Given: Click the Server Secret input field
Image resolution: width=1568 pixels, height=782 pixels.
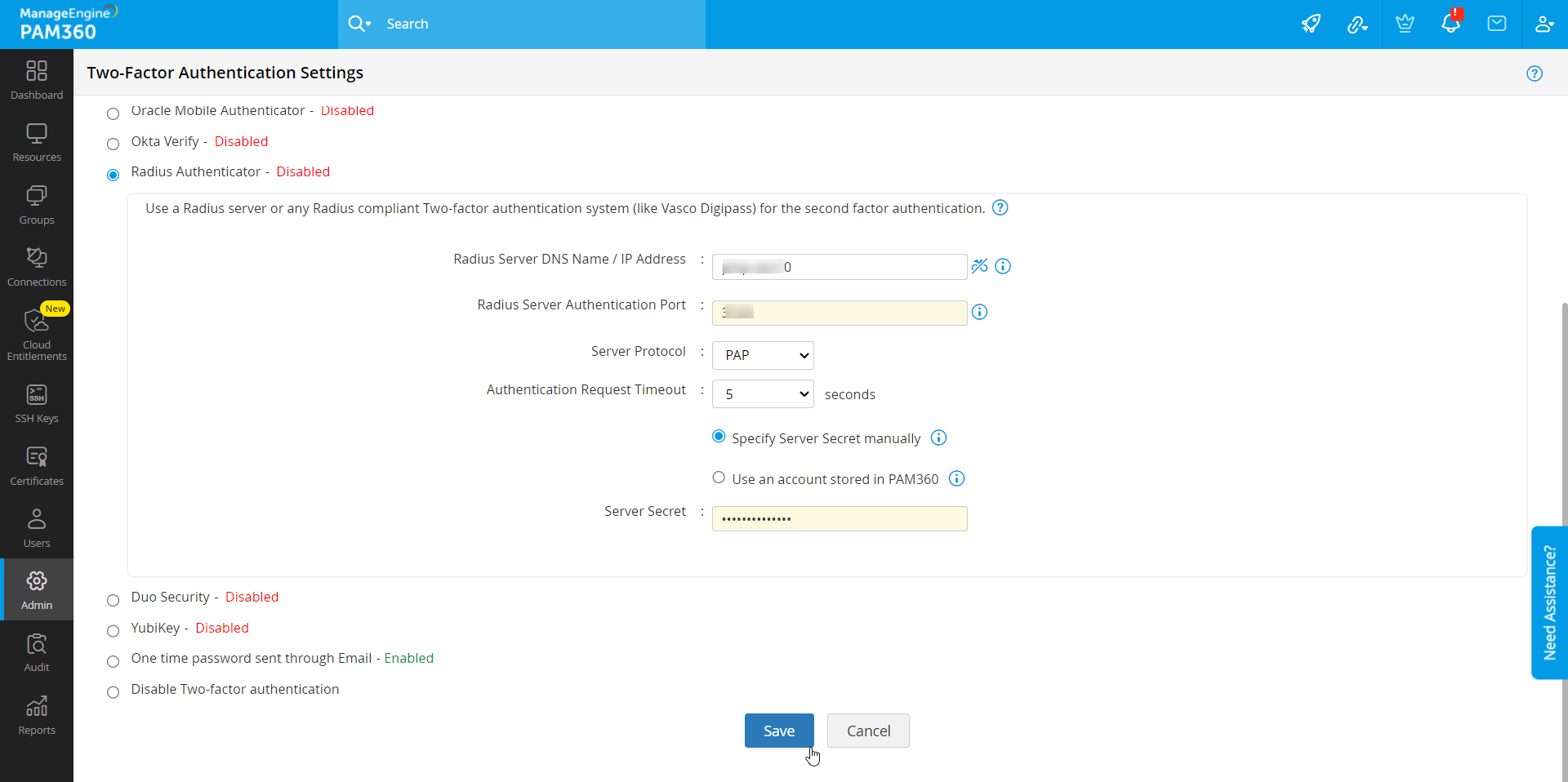Looking at the screenshot, I should 840,518.
